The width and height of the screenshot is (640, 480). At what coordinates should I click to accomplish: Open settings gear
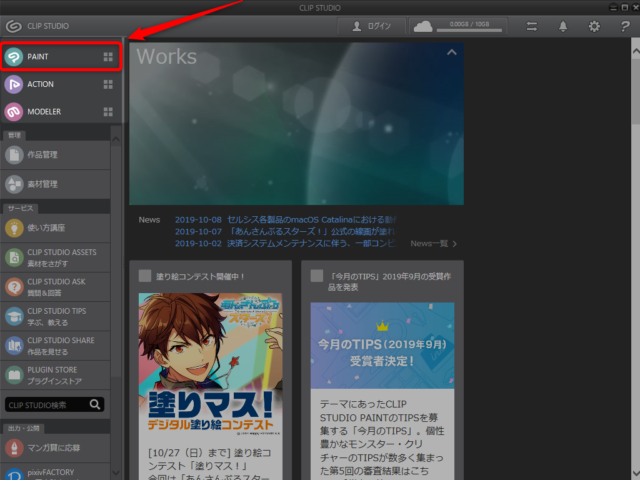594,27
